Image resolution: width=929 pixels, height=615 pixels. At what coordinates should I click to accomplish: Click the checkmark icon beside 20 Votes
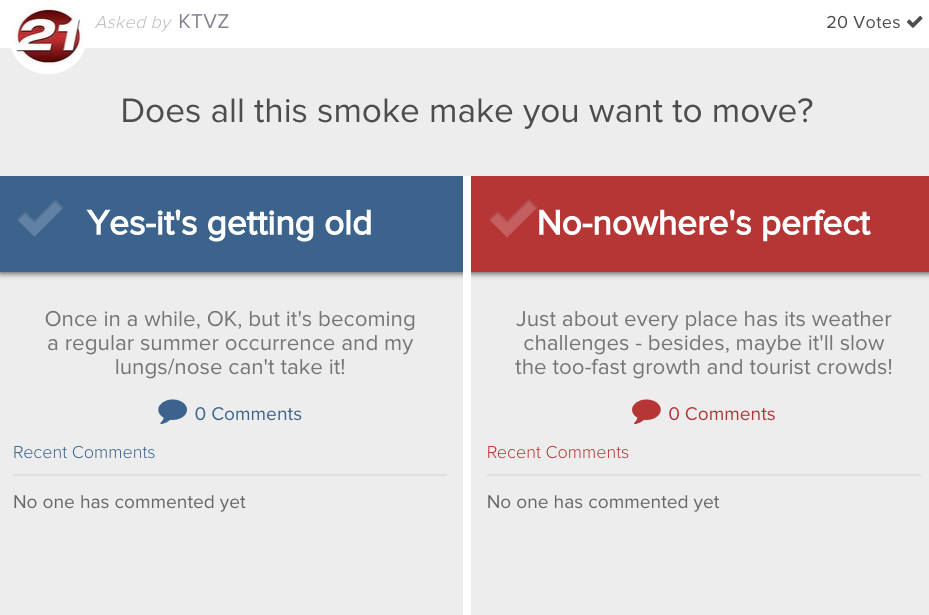(x=914, y=22)
